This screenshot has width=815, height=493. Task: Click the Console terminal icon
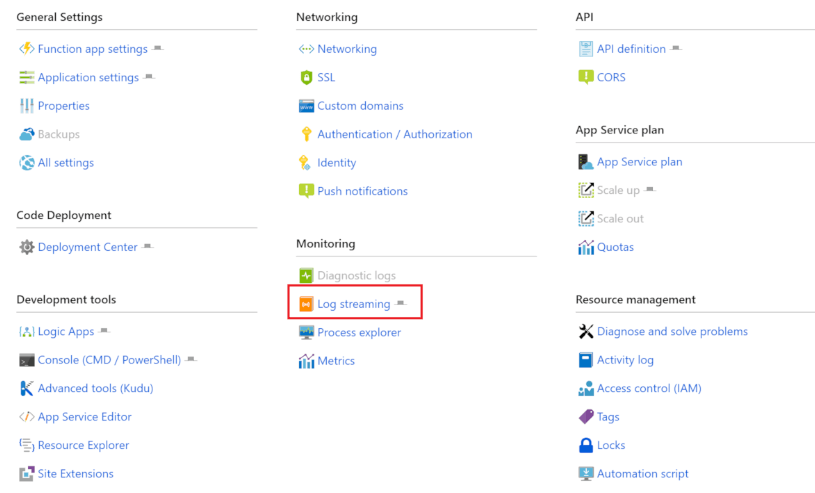click(x=27, y=360)
